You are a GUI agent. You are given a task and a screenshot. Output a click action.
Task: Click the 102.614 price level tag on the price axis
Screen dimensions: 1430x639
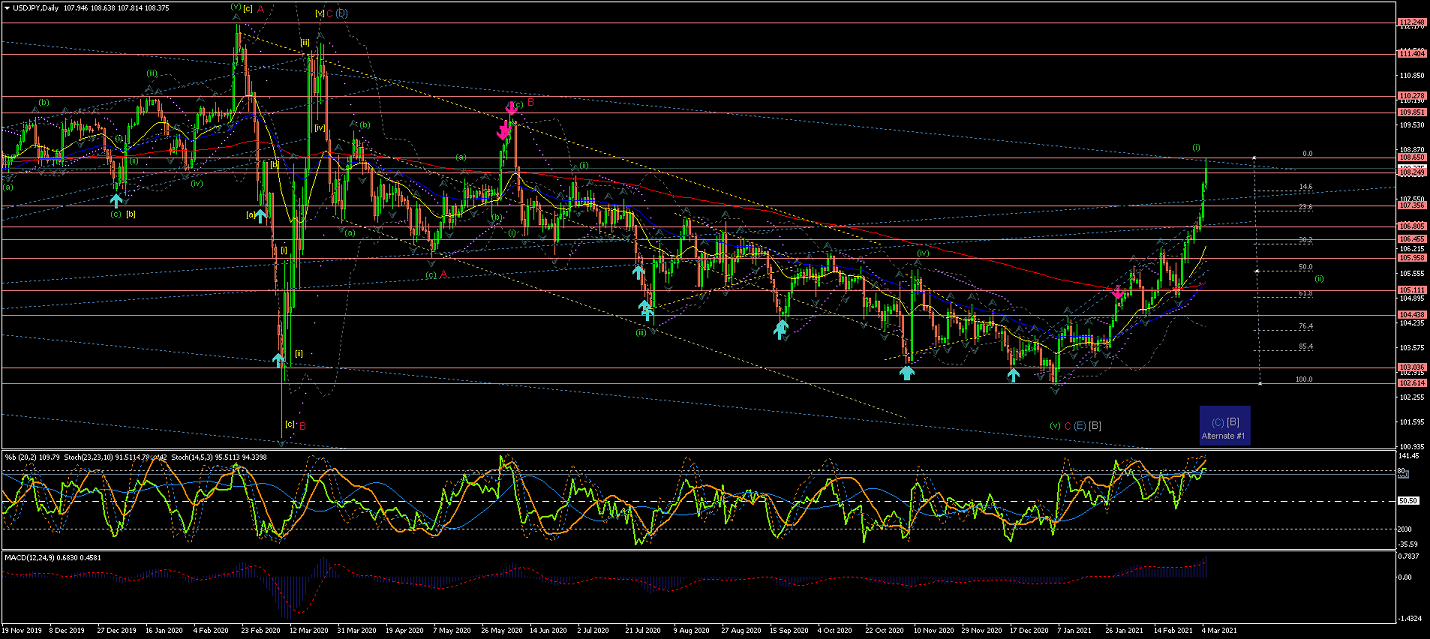1411,383
